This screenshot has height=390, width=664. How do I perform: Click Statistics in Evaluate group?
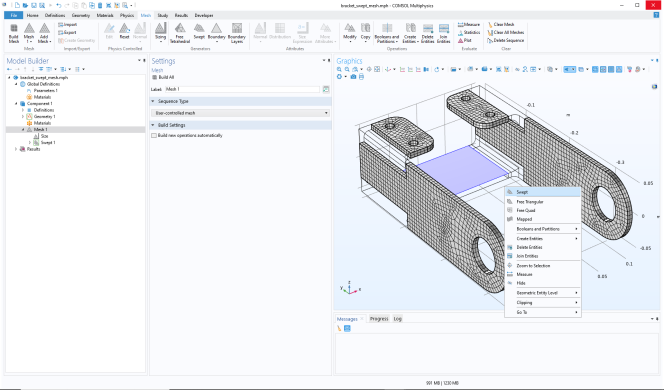pyautogui.click(x=469, y=32)
